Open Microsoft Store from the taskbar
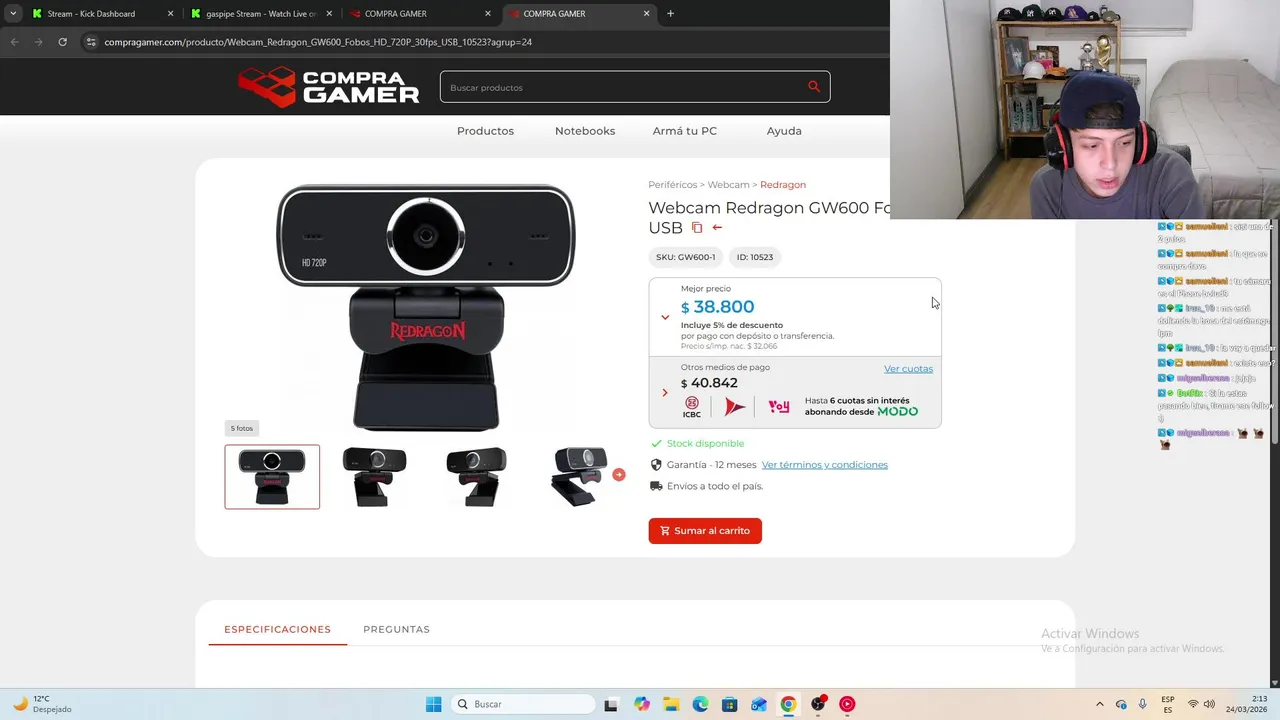This screenshot has height=720, width=1280. [730, 704]
